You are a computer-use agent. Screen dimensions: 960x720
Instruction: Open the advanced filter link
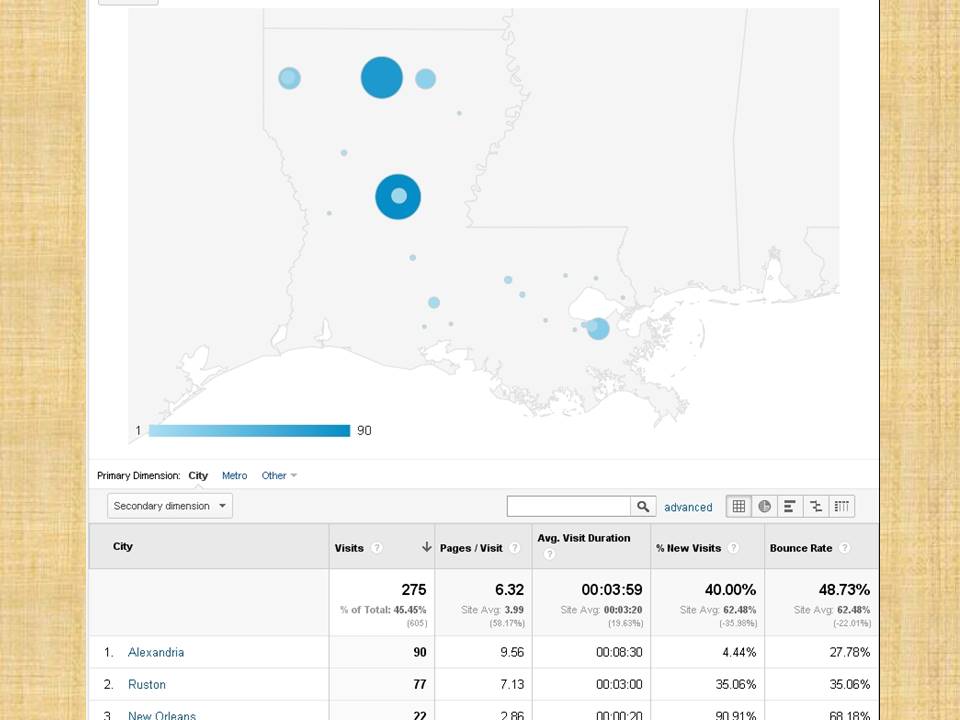coord(688,507)
